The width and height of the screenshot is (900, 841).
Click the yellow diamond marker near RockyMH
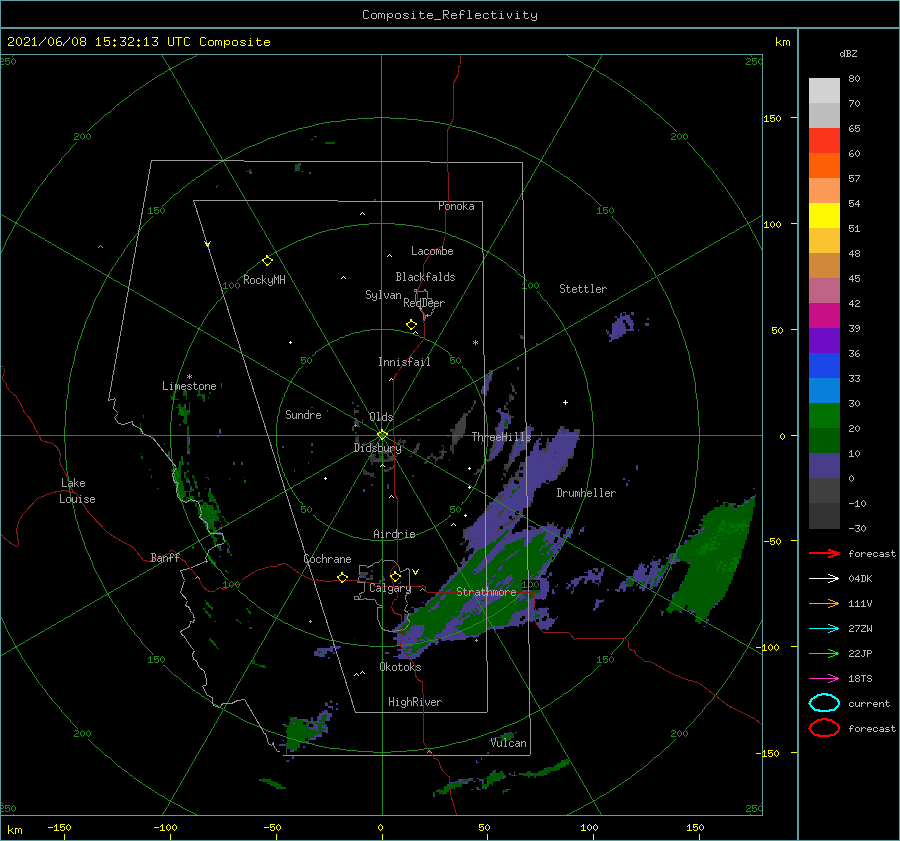267,261
